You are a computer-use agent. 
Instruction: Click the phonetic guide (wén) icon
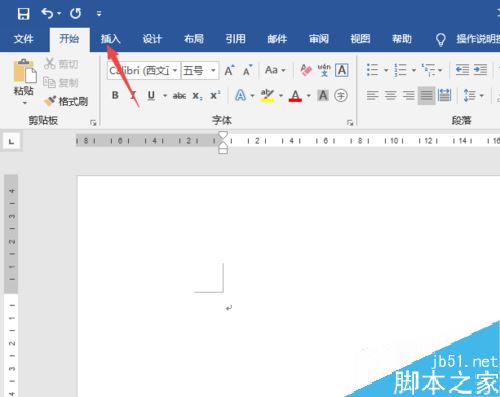coord(324,70)
